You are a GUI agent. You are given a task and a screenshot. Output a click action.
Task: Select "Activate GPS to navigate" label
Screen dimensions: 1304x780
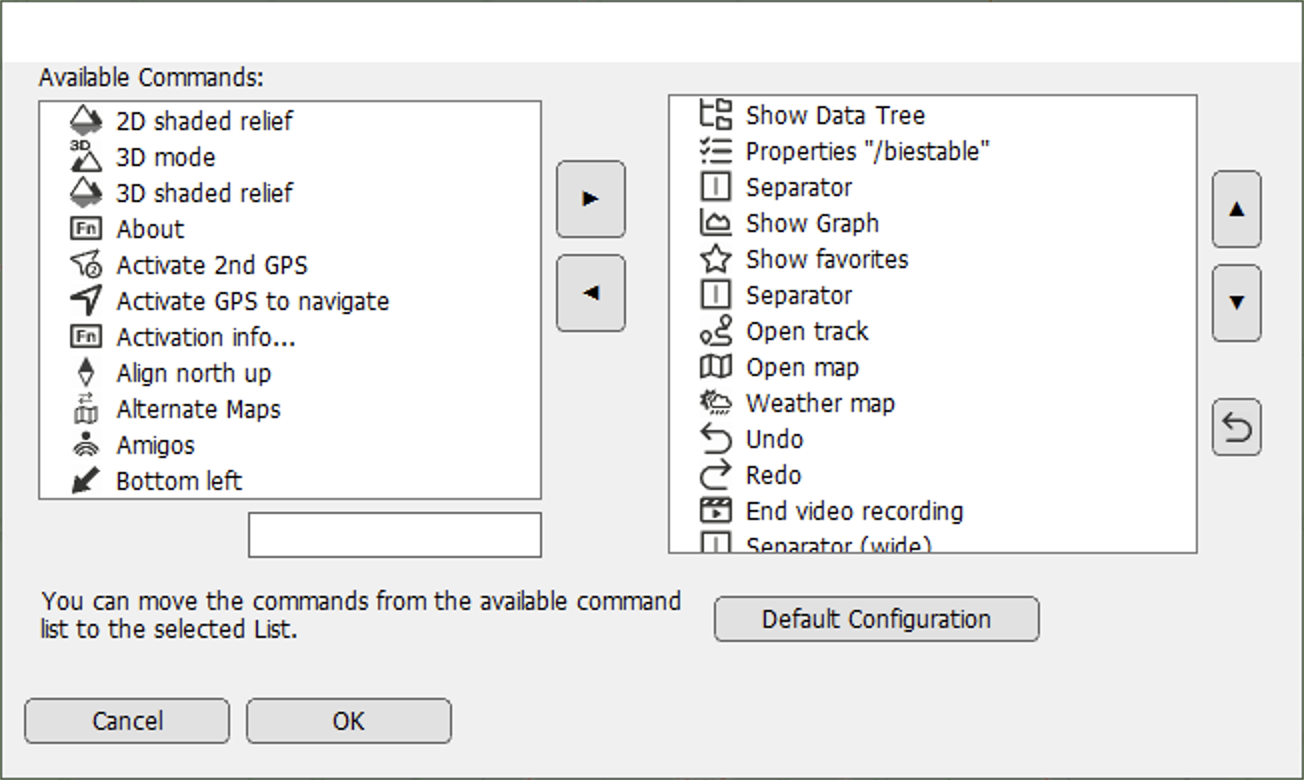[253, 301]
